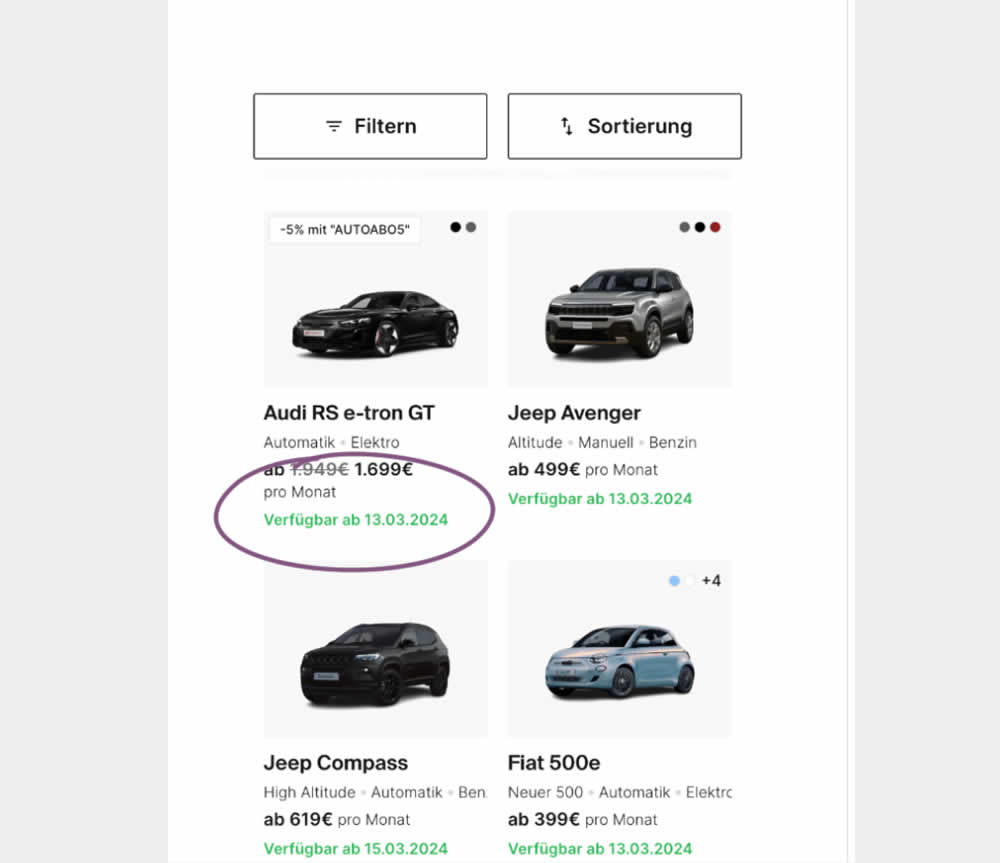Image resolution: width=1000 pixels, height=863 pixels.
Task: Open the Fiat 500e car image
Action: [619, 660]
